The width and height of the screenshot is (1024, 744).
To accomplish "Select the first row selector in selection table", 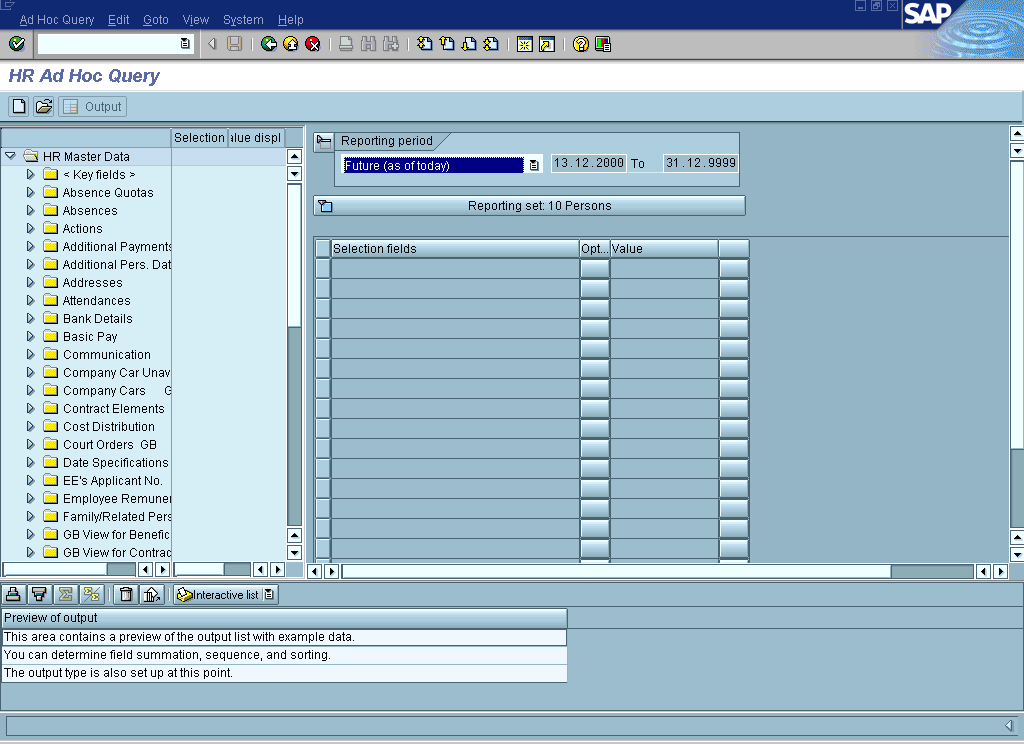I will (323, 268).
